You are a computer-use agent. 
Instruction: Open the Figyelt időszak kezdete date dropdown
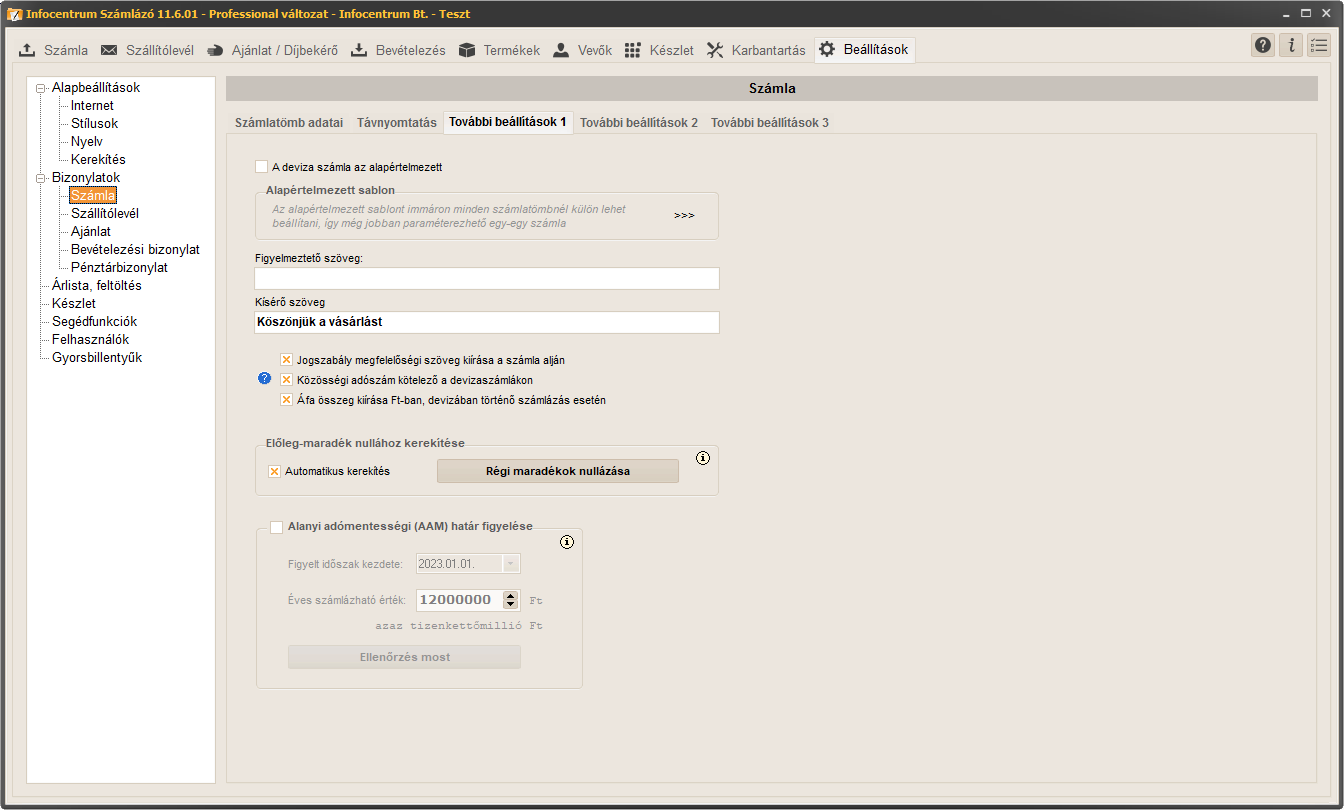tap(511, 564)
